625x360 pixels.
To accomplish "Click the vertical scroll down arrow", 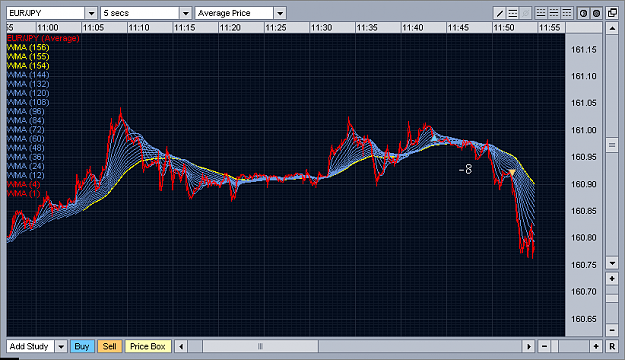I will point(612,263).
